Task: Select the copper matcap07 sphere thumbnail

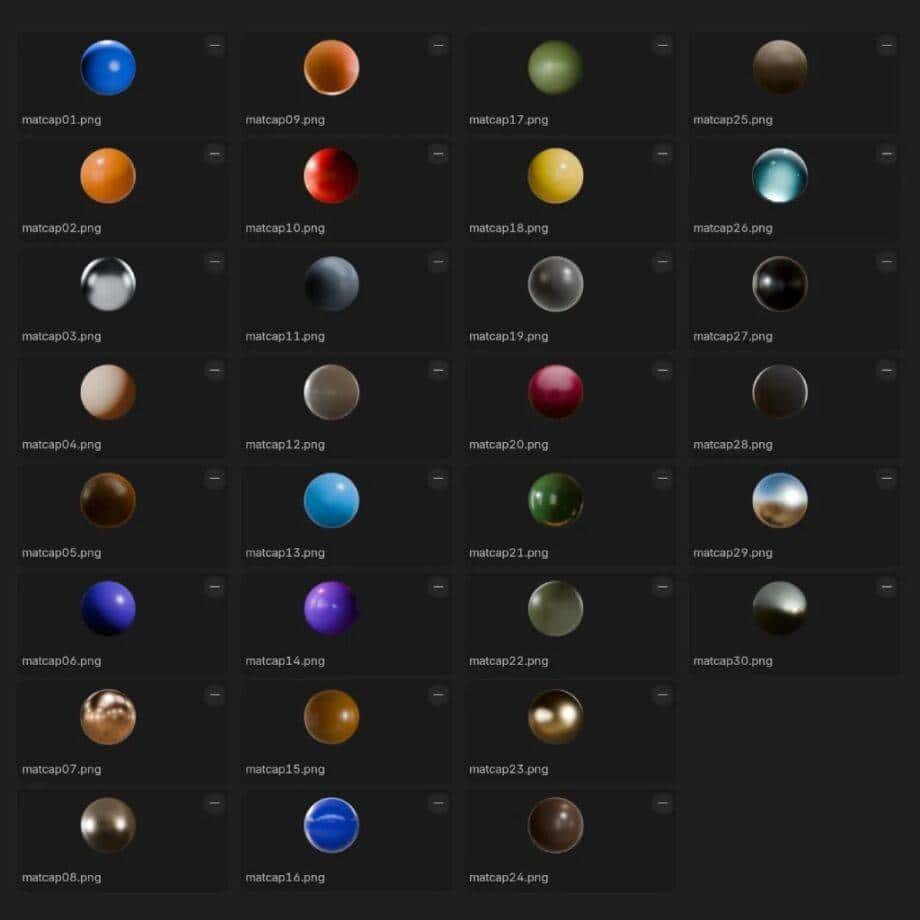Action: click(108, 717)
